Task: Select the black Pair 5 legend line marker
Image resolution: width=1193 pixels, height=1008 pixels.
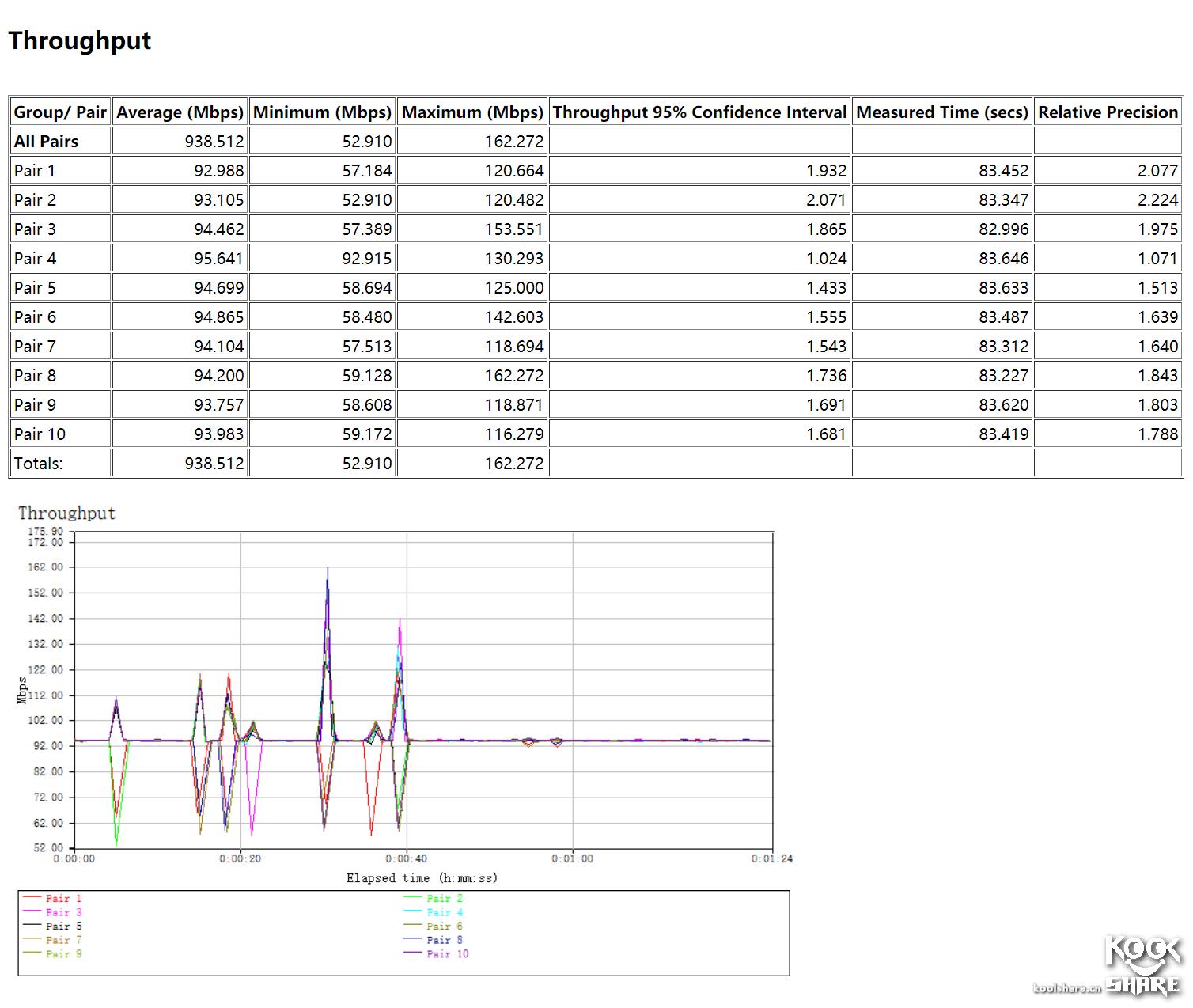Action: (x=32, y=926)
